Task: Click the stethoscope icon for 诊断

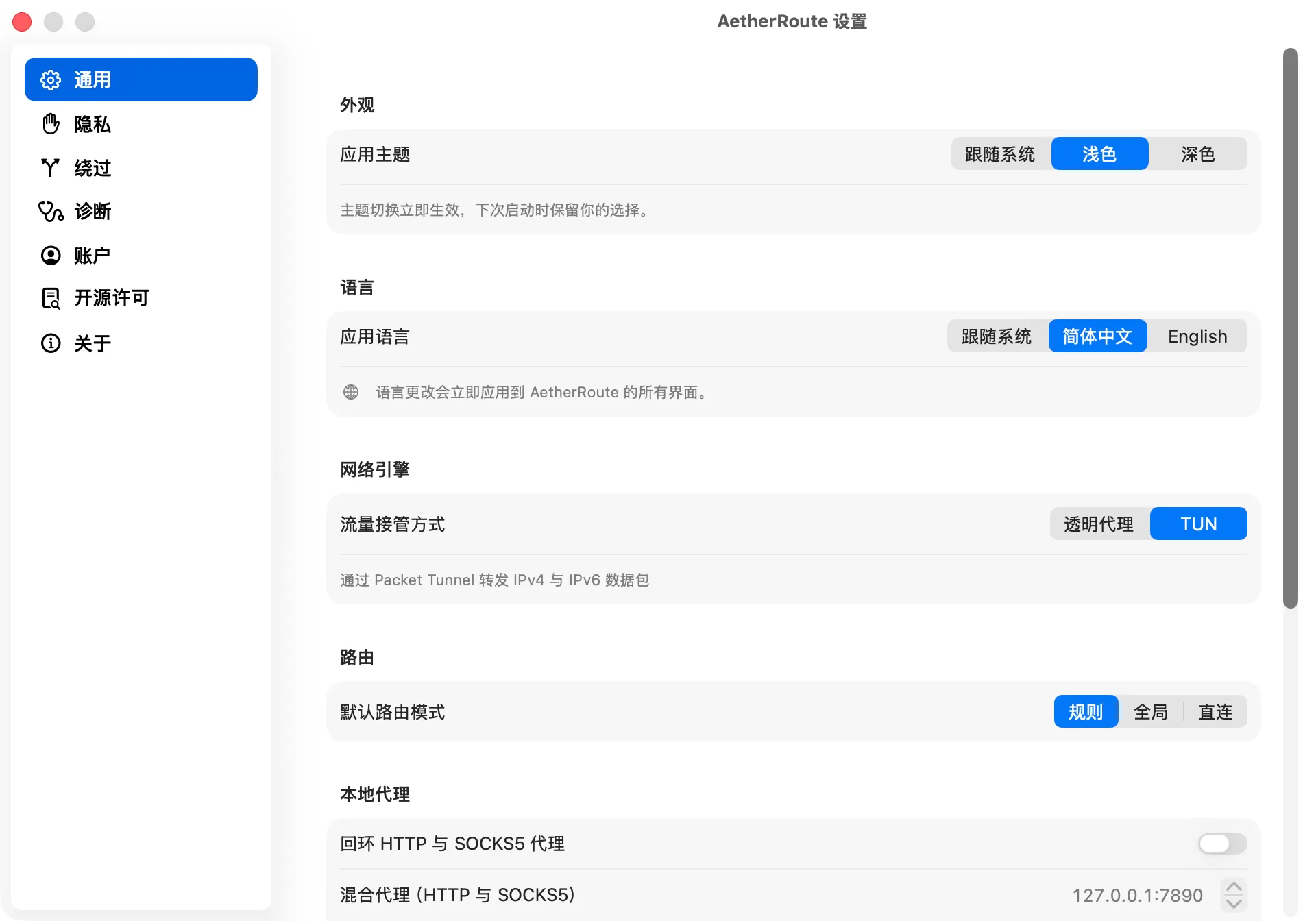Action: pos(51,212)
